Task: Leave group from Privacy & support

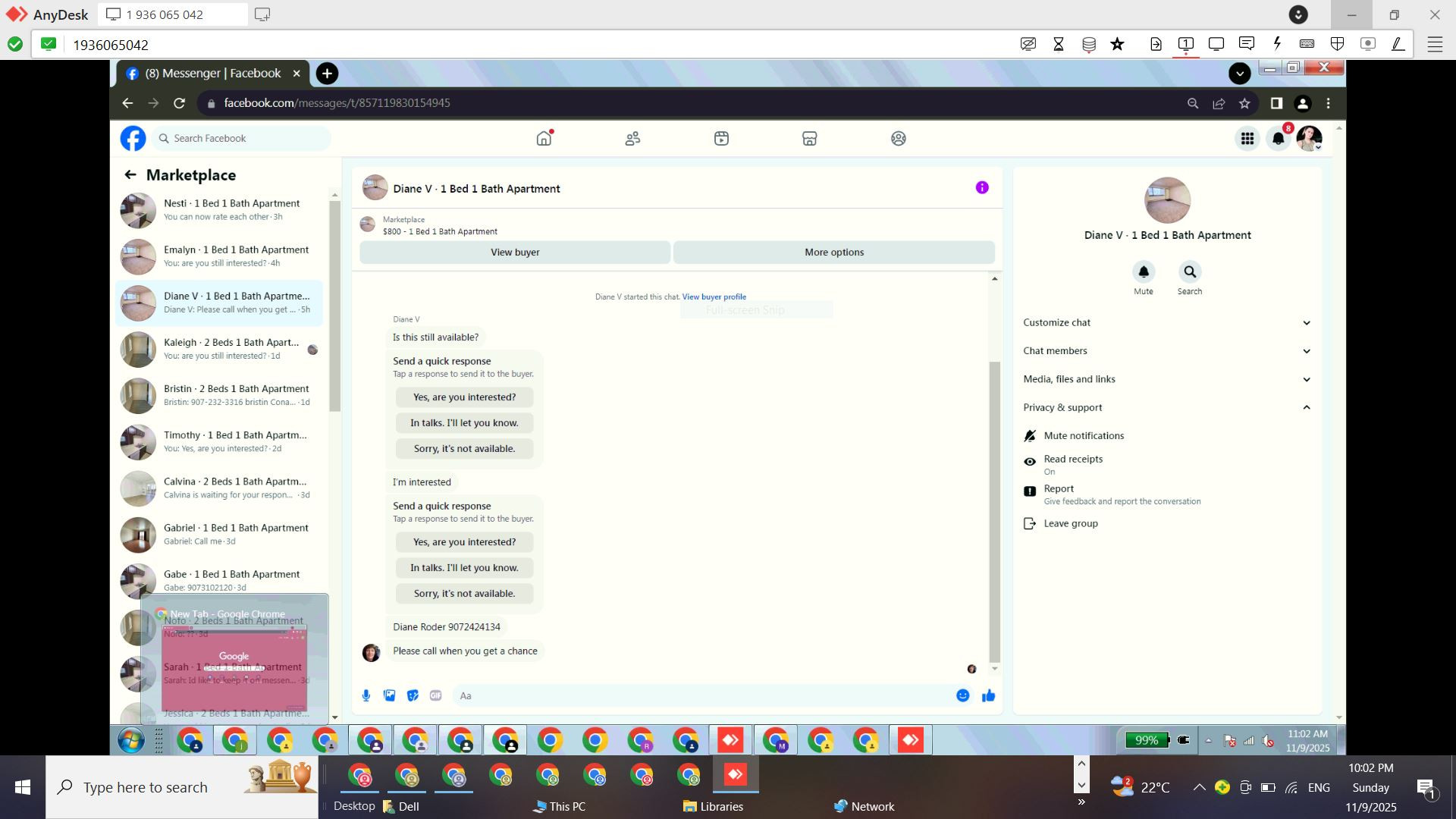Action: 1061,523
